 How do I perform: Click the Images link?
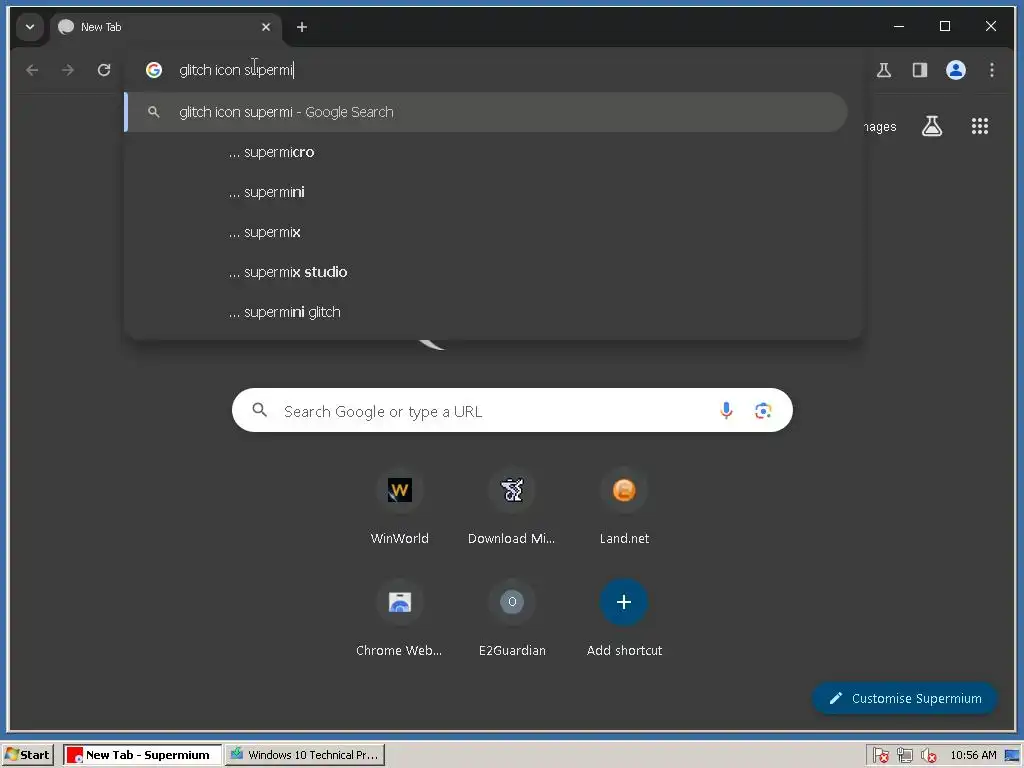879,127
